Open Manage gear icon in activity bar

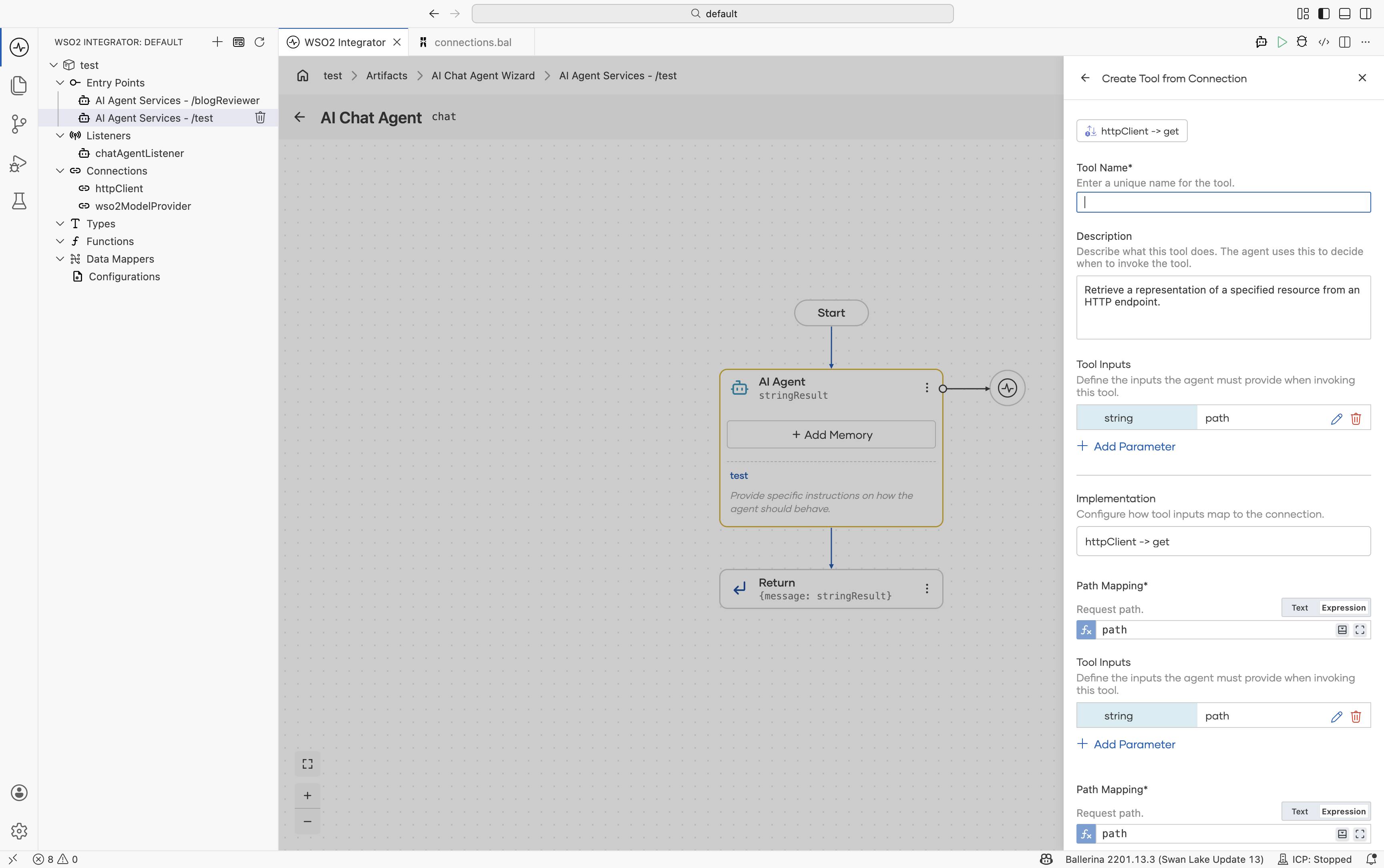(x=19, y=831)
